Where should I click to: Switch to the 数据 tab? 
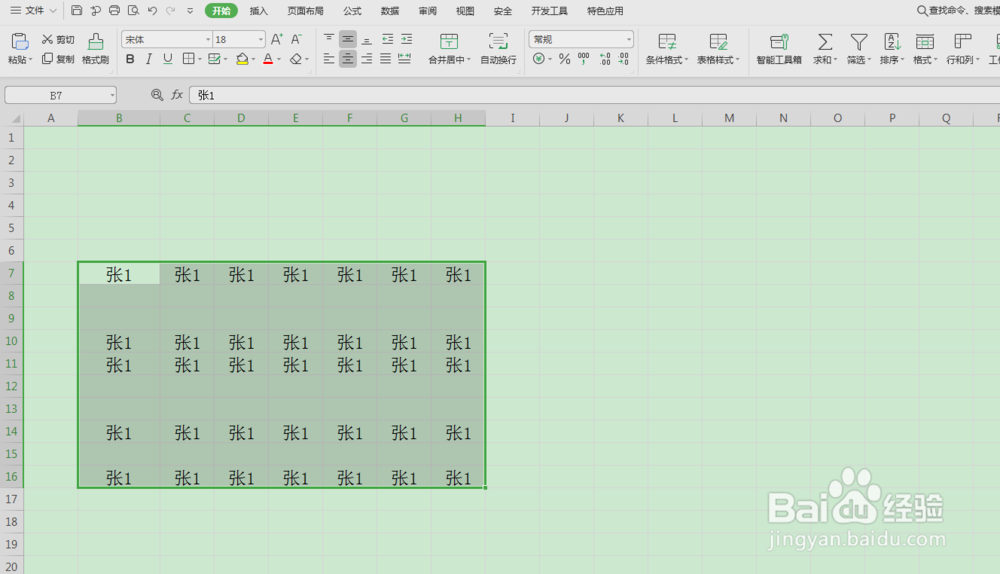[390, 11]
